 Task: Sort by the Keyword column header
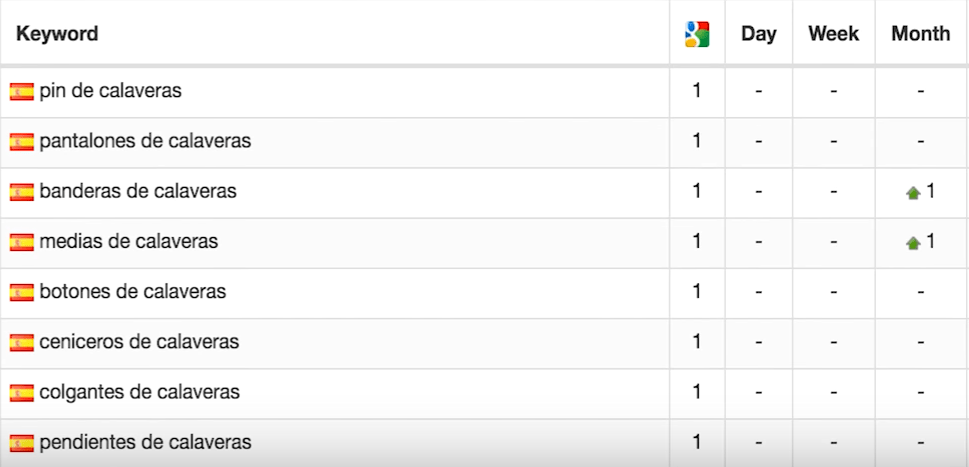point(57,34)
